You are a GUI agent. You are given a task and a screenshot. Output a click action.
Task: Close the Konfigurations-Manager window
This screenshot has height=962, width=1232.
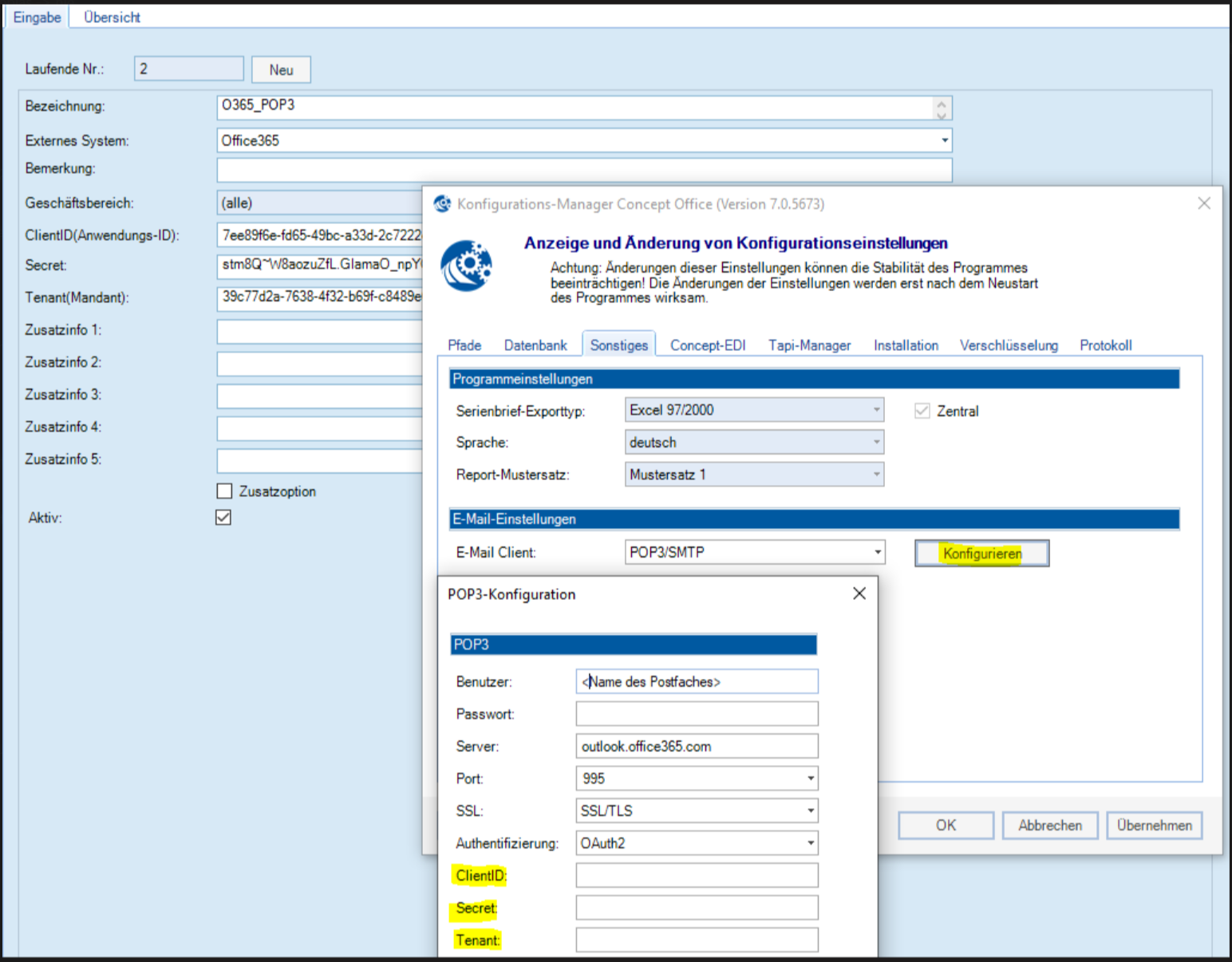coord(1203,203)
